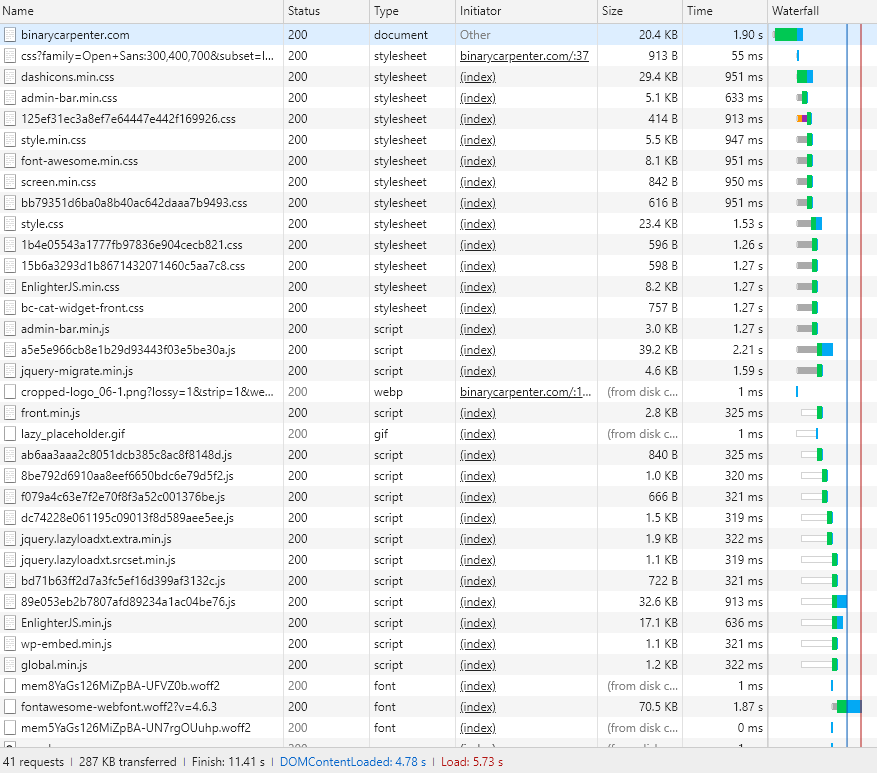Click the image icon beside cropped-logo_06-1.png
This screenshot has width=877, height=773.
coord(10,392)
